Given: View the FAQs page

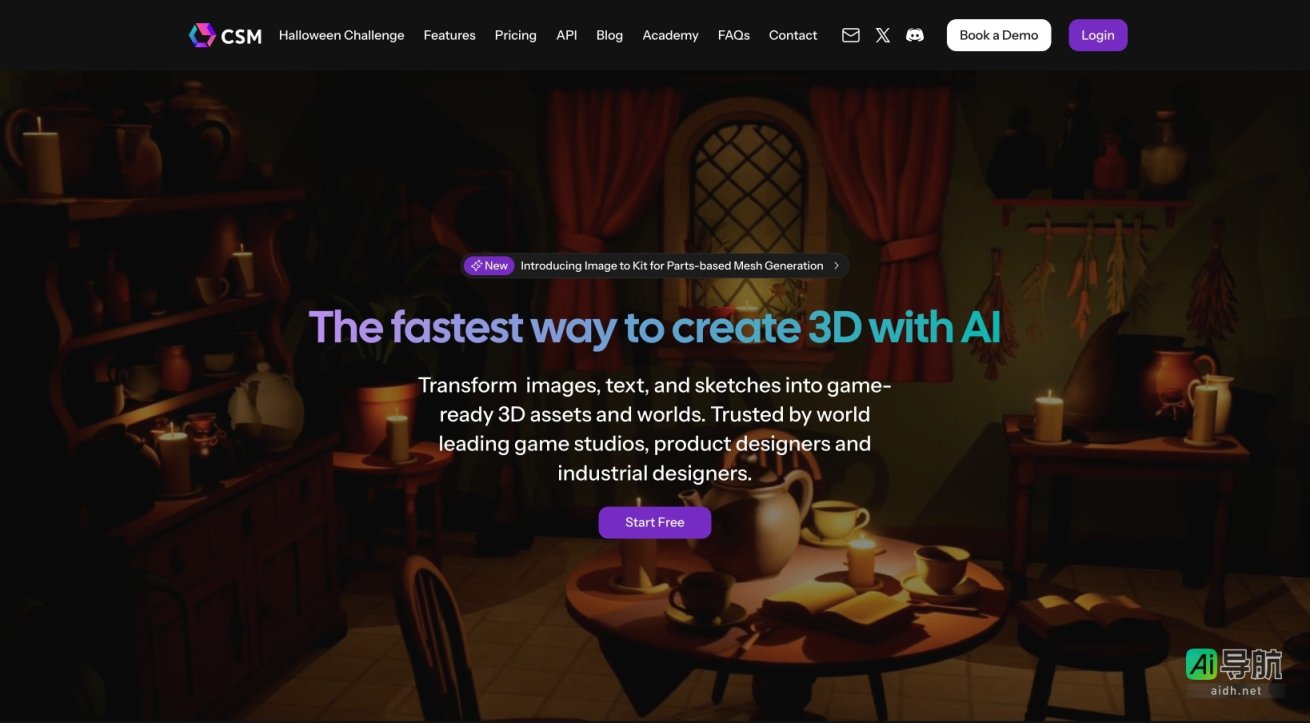Looking at the screenshot, I should 733,35.
